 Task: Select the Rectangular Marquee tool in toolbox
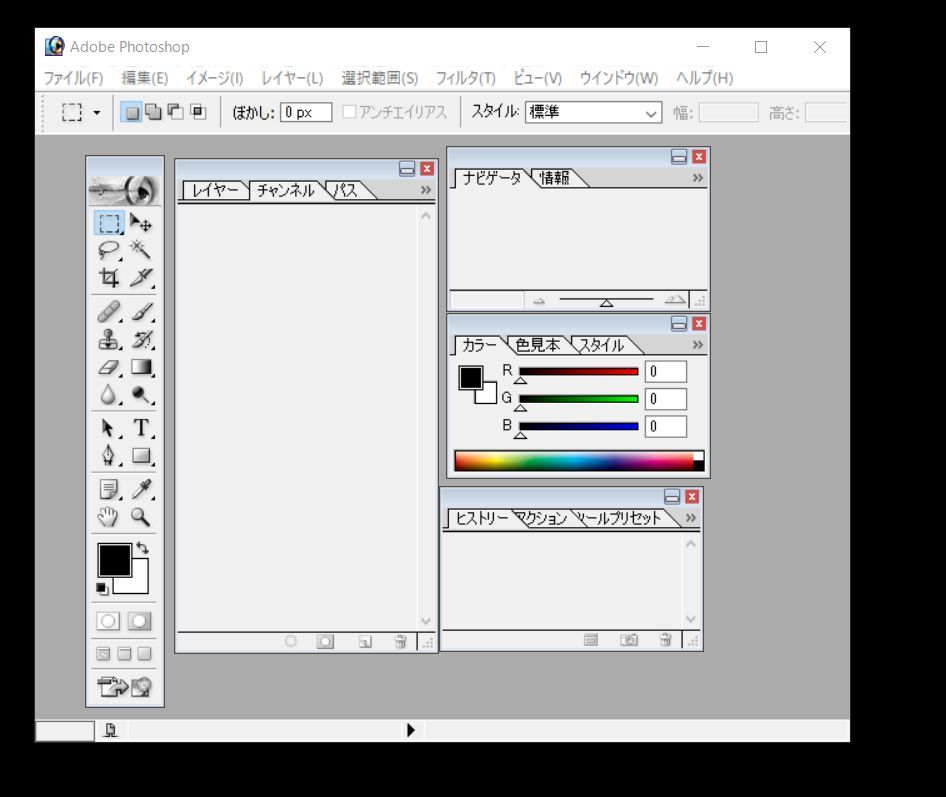(x=109, y=223)
